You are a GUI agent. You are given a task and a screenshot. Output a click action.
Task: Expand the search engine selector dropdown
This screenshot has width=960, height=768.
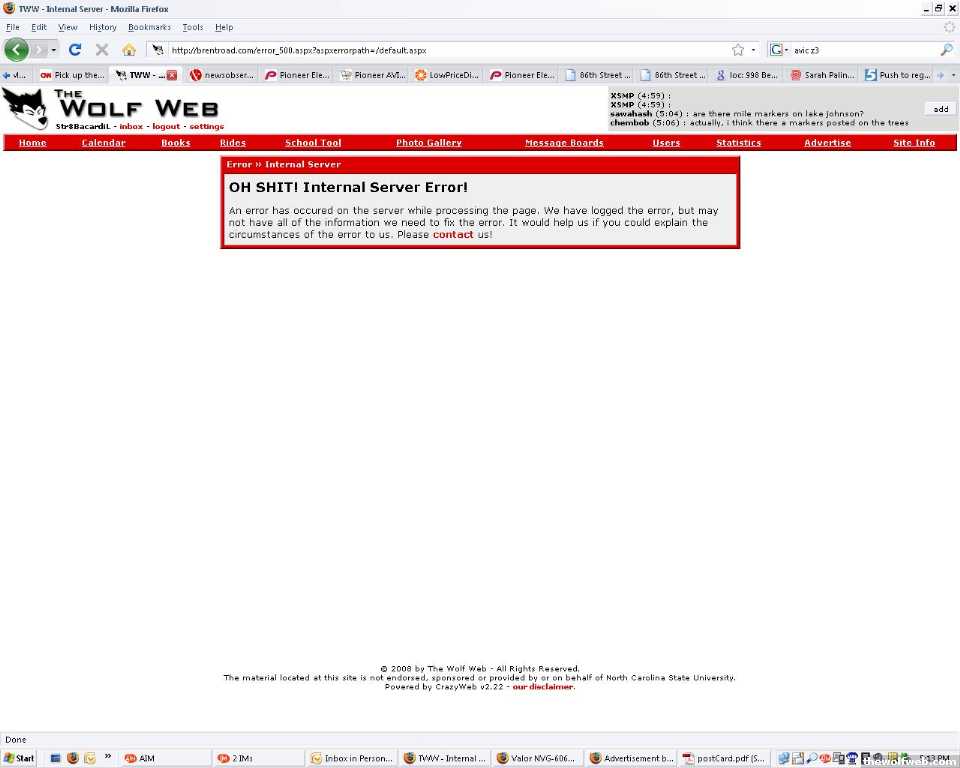(780, 49)
